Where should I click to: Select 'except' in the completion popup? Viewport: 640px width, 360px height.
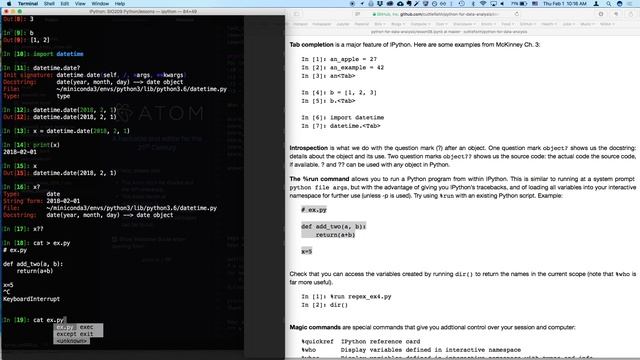pyautogui.click(x=66, y=334)
